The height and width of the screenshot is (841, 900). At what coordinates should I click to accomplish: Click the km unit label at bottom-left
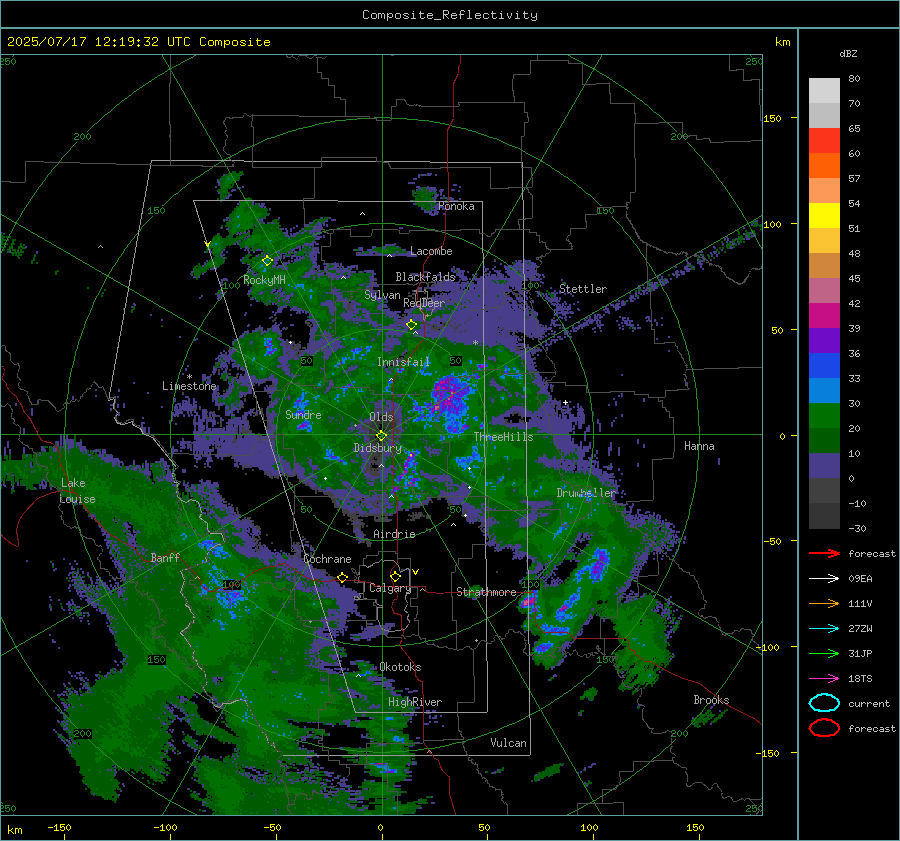click(x=14, y=830)
